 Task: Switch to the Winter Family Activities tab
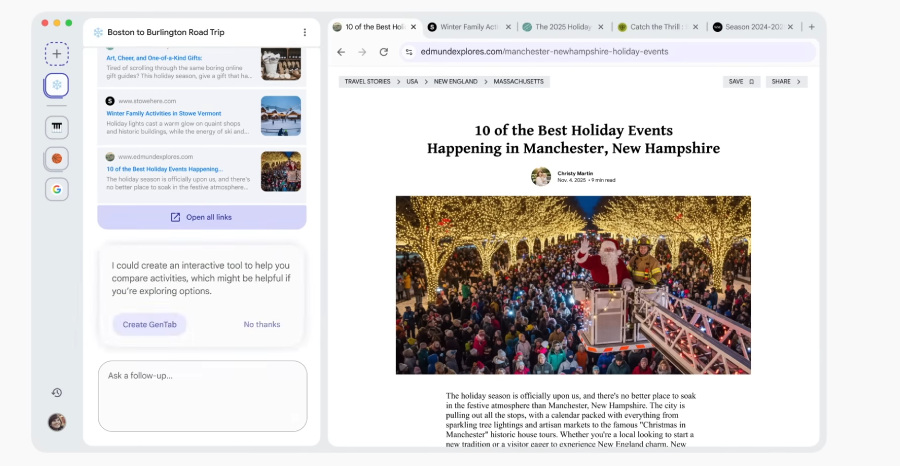[468, 27]
